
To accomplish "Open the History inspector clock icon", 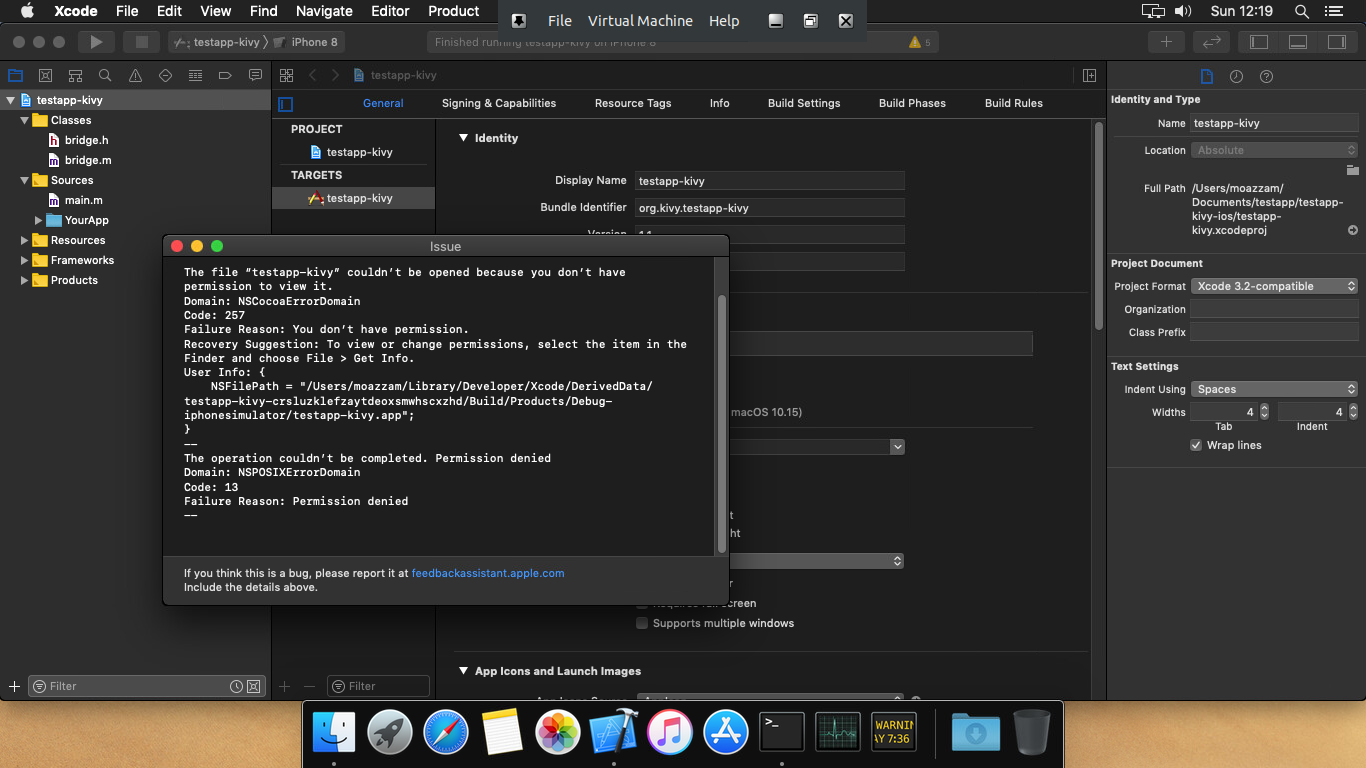I will [x=1236, y=76].
